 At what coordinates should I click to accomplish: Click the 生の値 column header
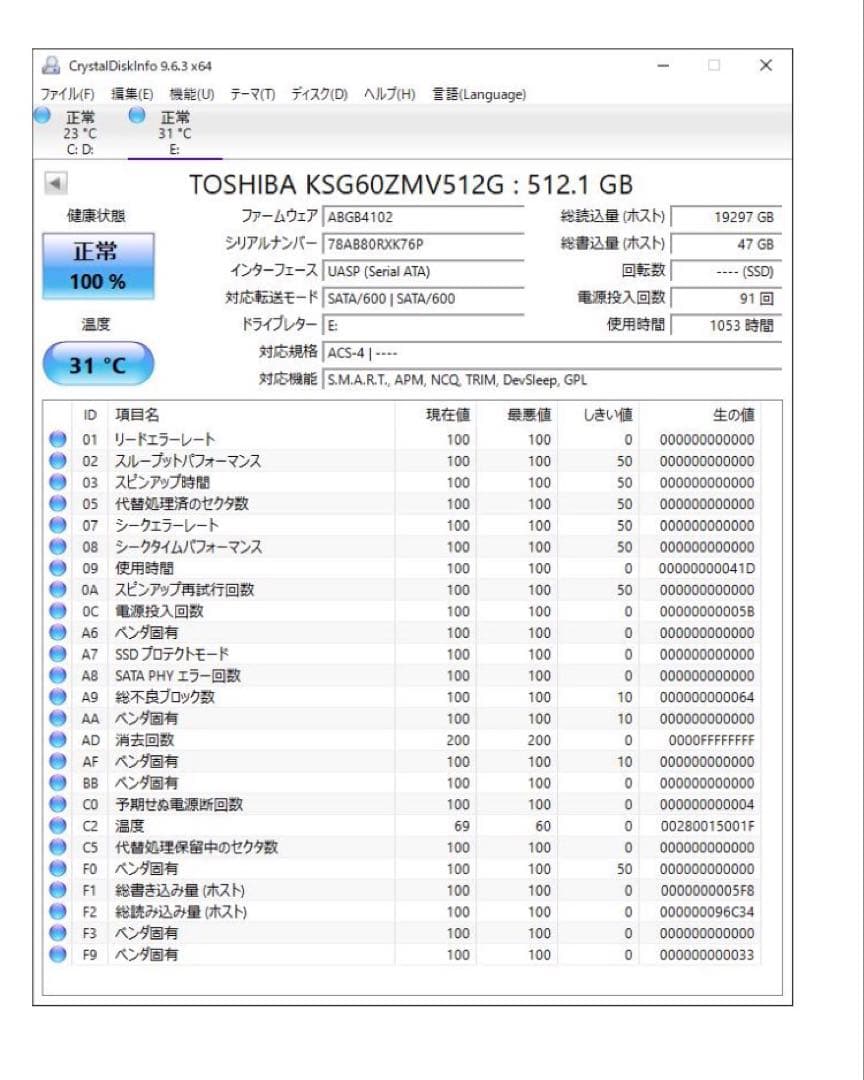(x=700, y=415)
